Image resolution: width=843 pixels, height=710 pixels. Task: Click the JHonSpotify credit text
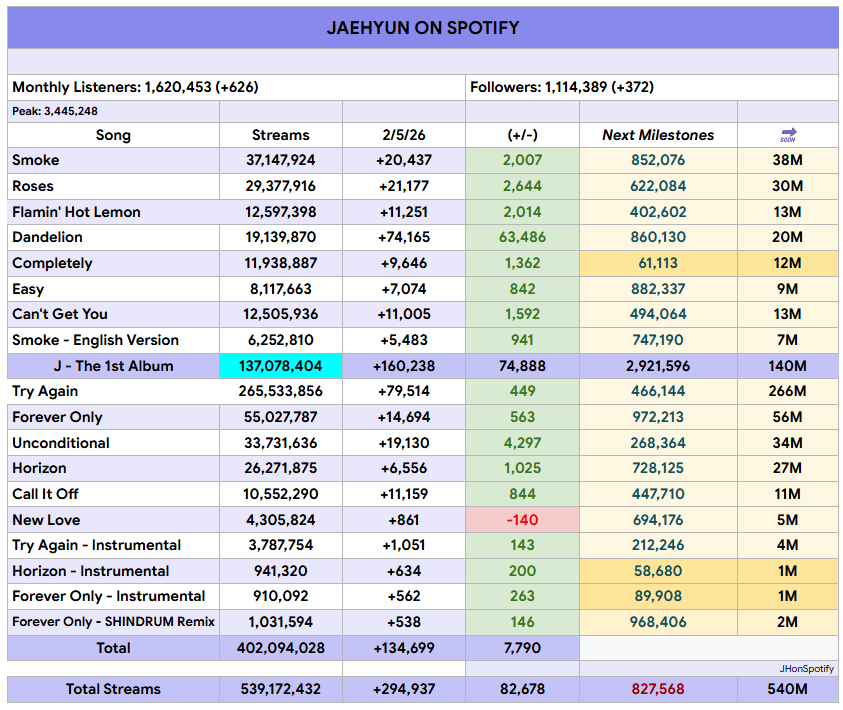tap(806, 669)
